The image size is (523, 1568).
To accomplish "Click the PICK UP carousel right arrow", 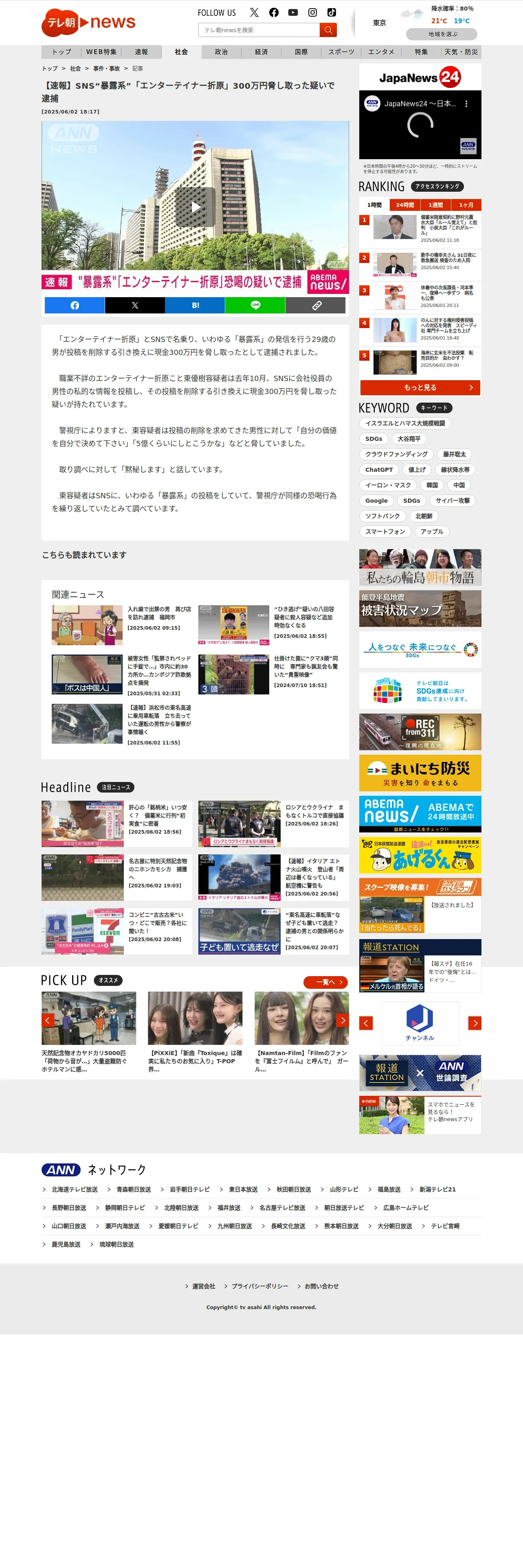I will 342,1020.
